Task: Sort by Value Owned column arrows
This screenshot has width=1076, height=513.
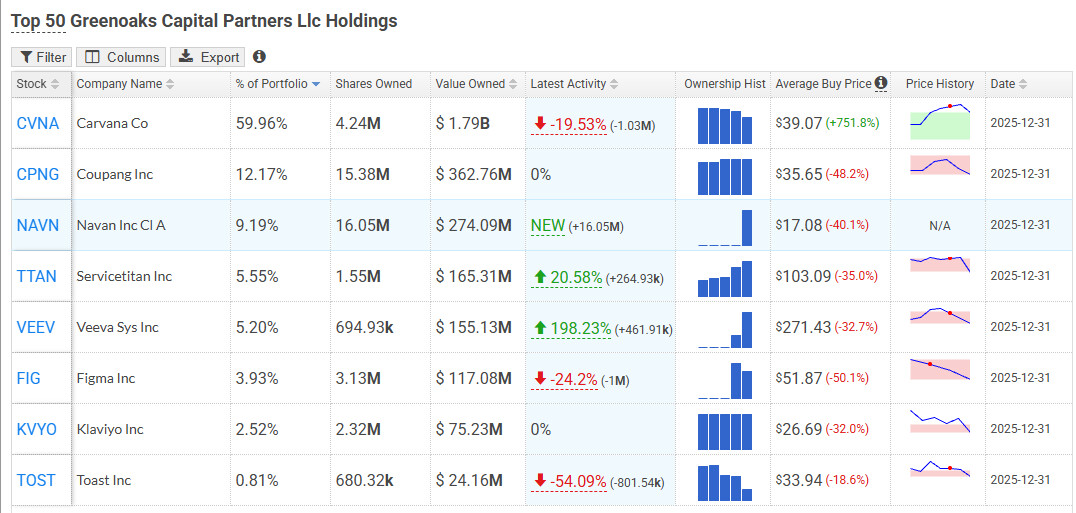Action: 515,84
